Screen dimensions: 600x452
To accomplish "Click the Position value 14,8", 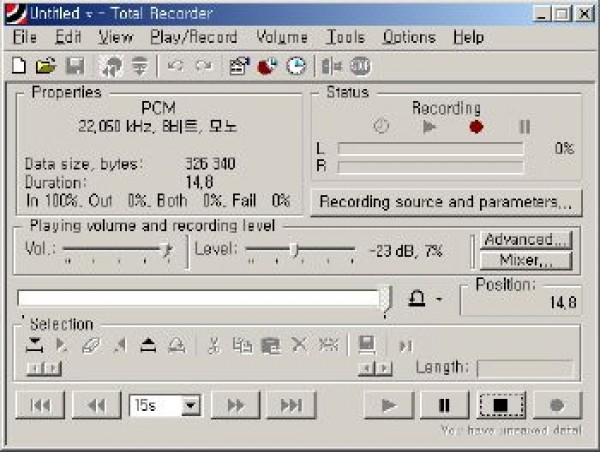I will (x=563, y=303).
